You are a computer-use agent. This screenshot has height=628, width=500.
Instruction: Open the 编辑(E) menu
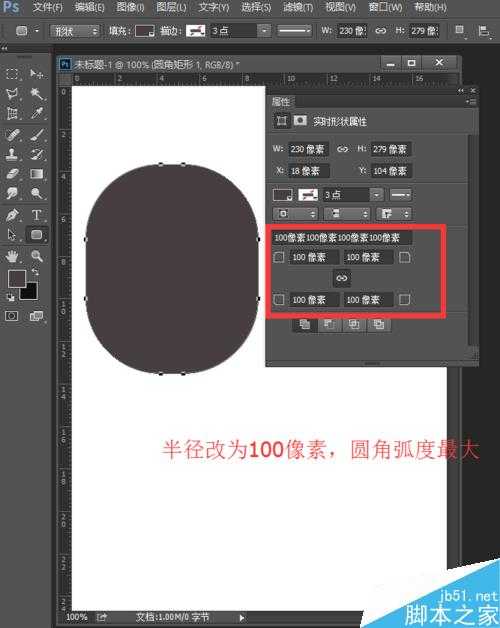89,7
